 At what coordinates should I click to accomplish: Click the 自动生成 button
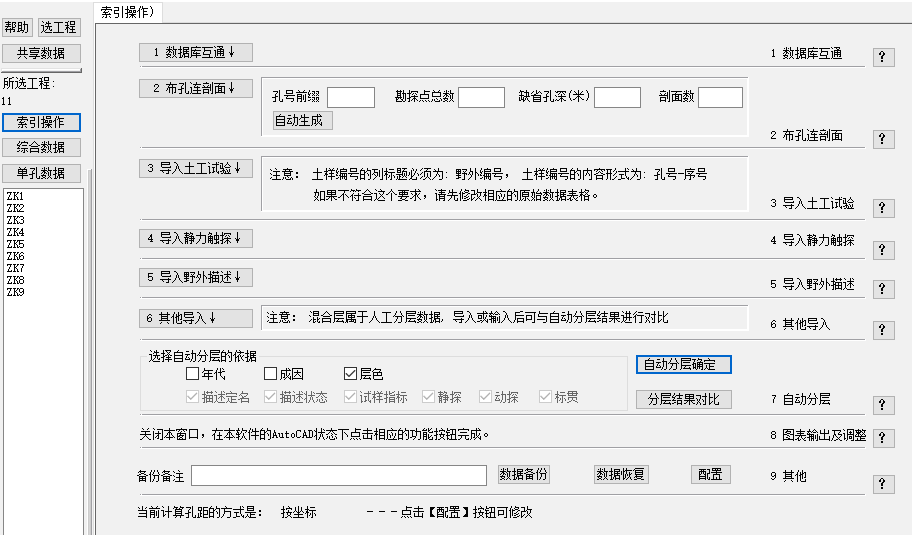302,120
